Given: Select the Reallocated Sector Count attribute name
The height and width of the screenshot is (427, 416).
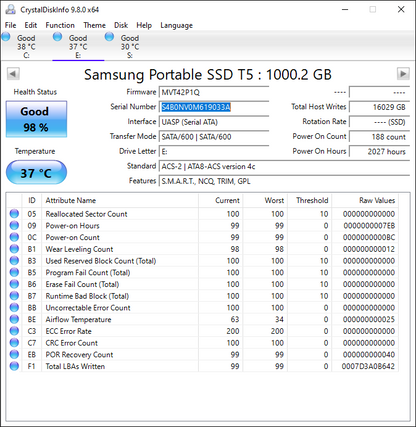Looking at the screenshot, I should coord(86,214).
